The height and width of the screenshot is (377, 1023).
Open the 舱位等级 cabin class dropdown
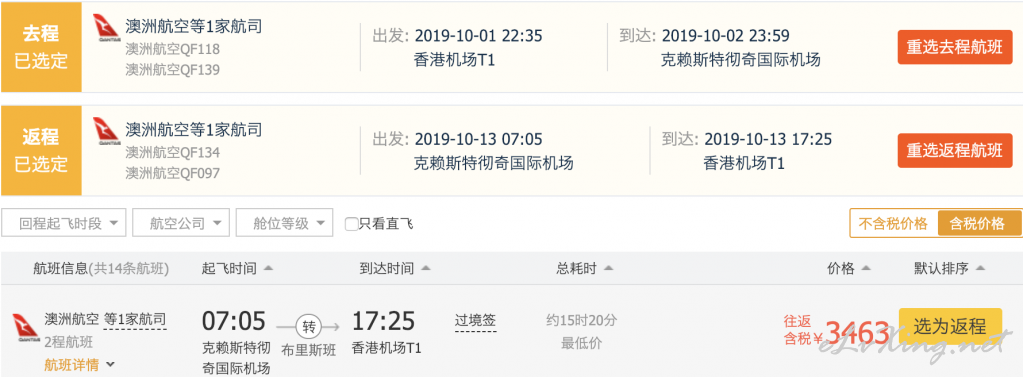coord(285,224)
